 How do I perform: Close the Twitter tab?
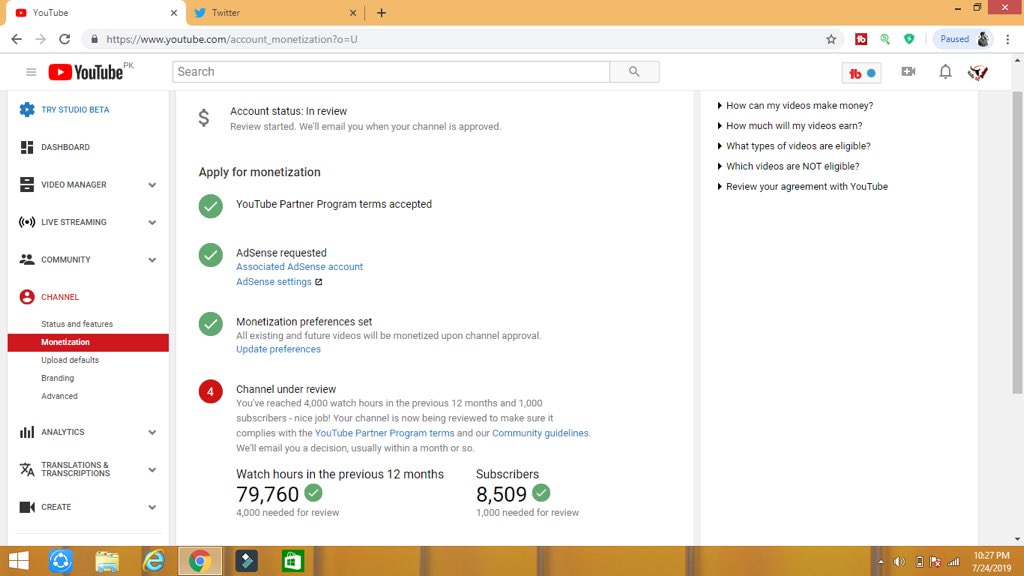[x=353, y=12]
